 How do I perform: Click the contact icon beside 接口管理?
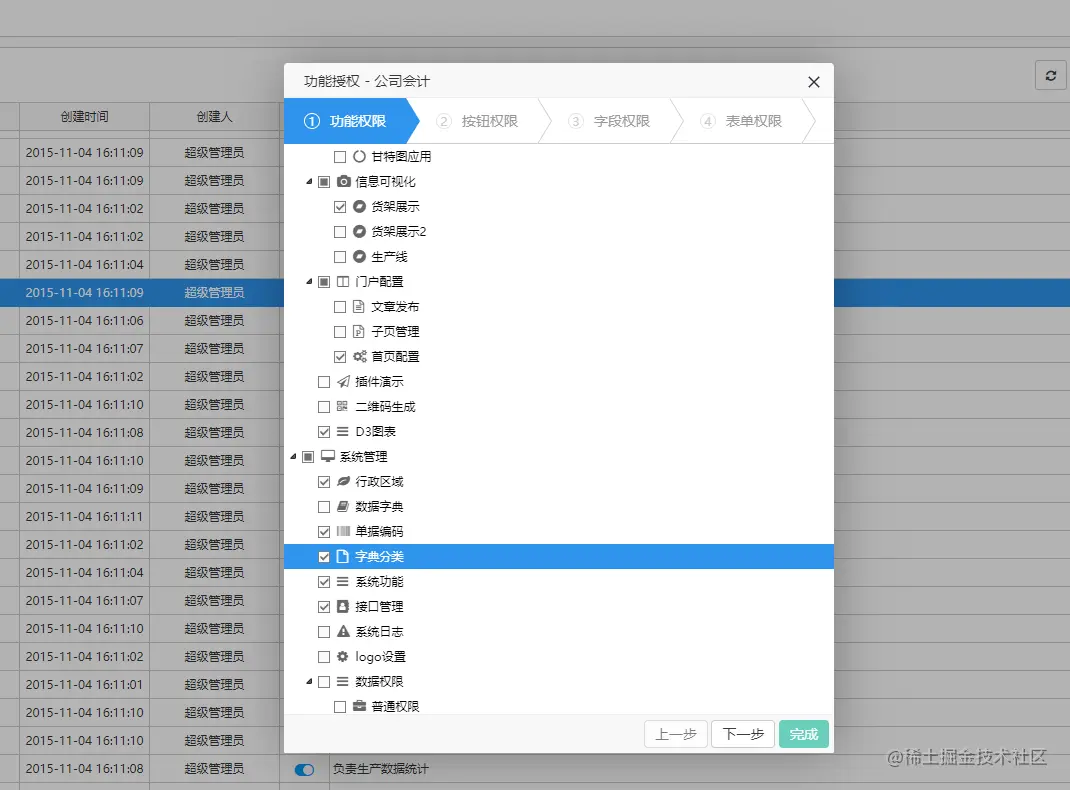(343, 606)
